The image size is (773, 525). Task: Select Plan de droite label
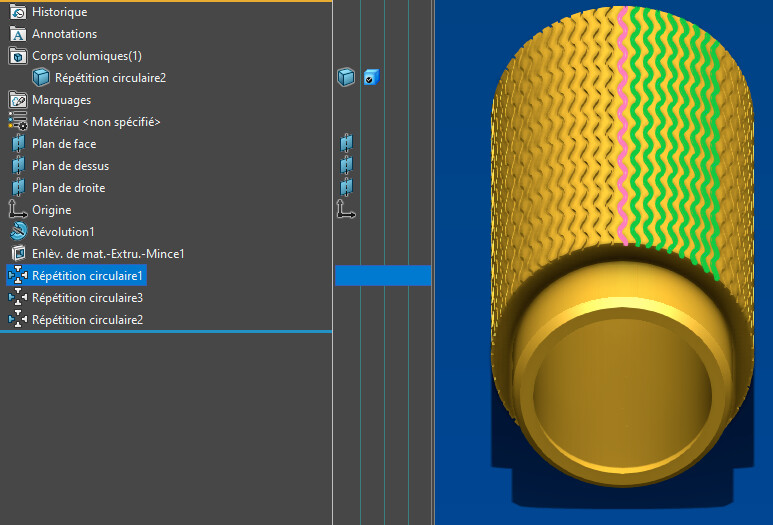[69, 188]
